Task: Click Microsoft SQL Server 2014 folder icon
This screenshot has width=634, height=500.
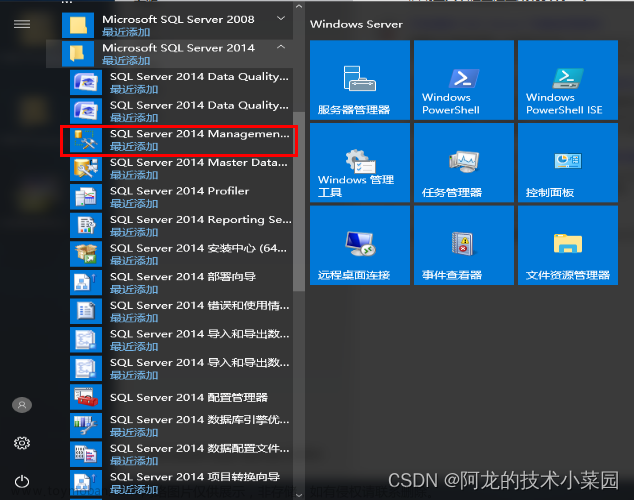Action: point(78,53)
